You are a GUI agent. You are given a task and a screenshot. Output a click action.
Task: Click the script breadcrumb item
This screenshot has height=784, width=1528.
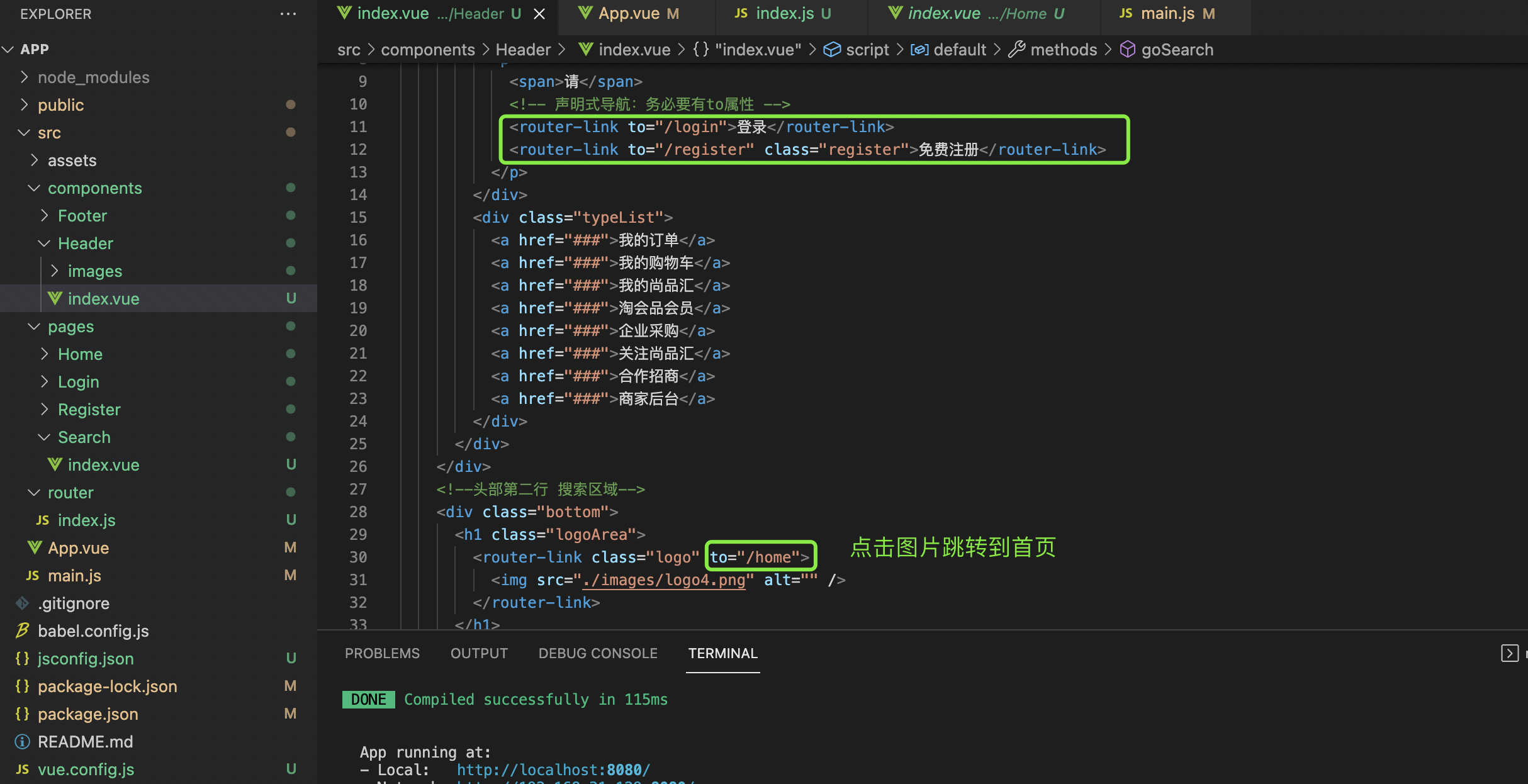tap(867, 50)
